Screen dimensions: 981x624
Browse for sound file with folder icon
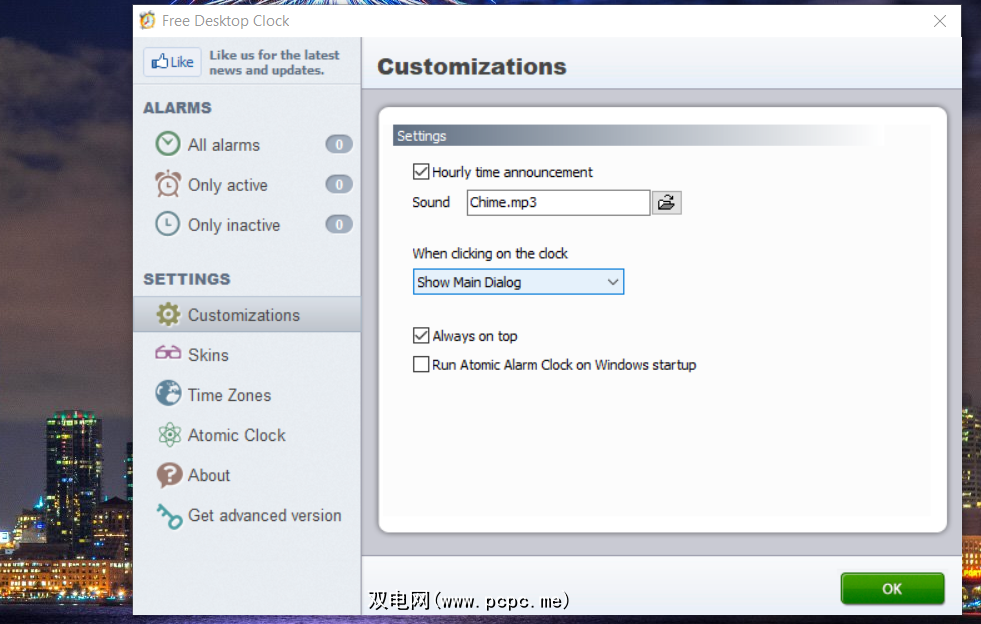(666, 203)
